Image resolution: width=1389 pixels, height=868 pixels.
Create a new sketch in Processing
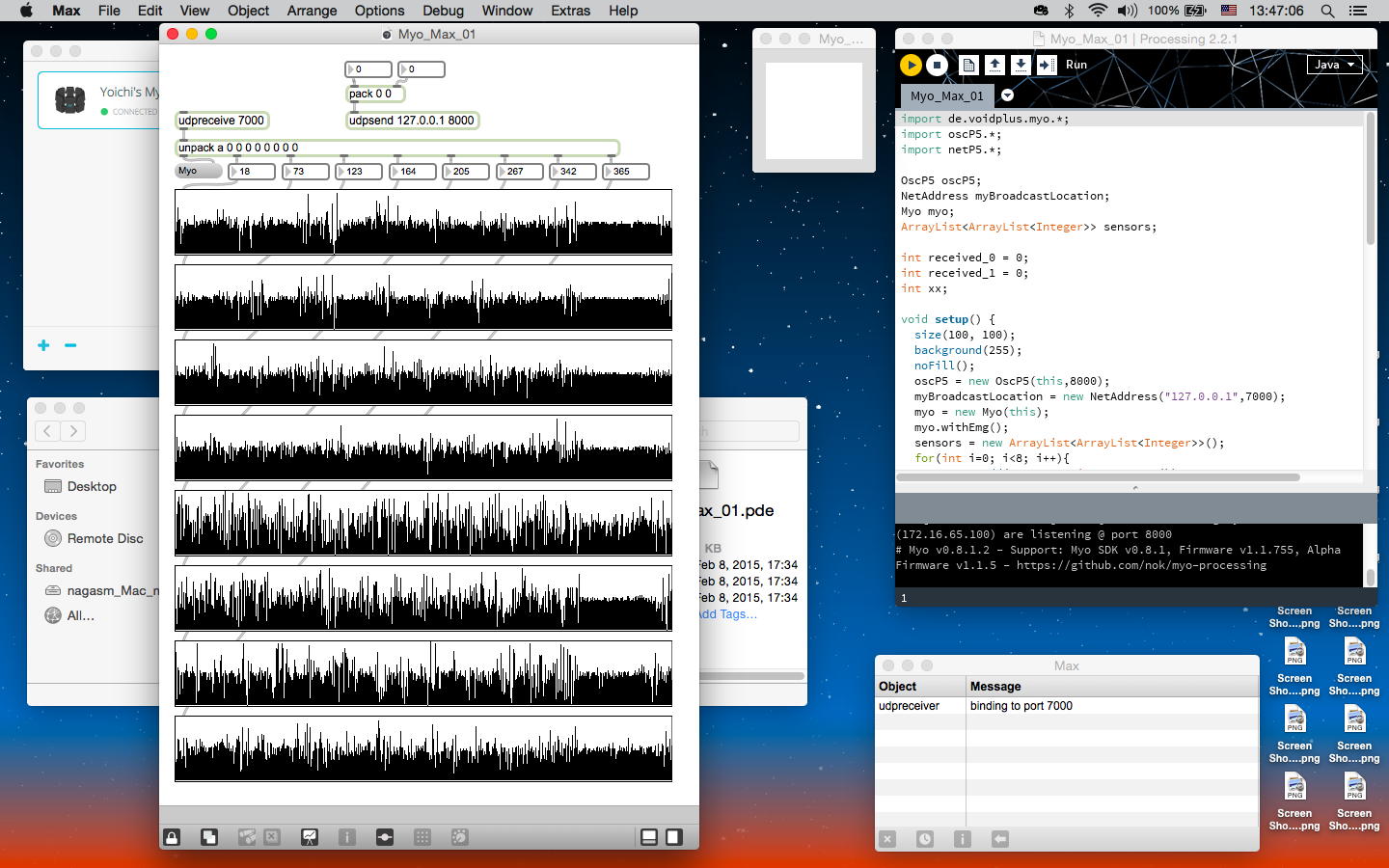(968, 65)
